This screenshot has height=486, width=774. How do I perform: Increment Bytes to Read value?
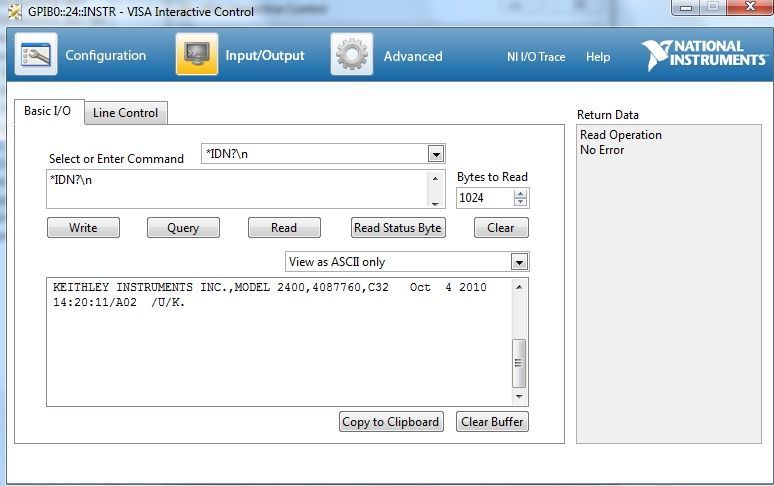[520, 193]
